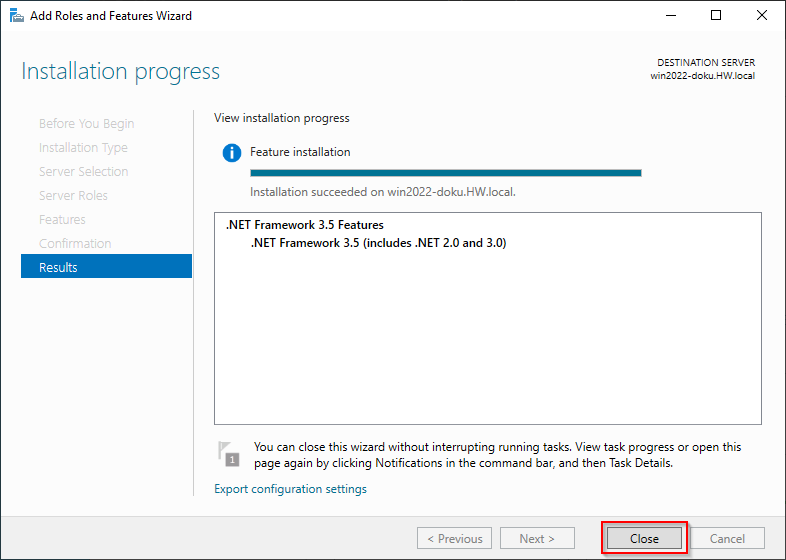
Task: Click the installation progress bar
Action: tap(446, 173)
